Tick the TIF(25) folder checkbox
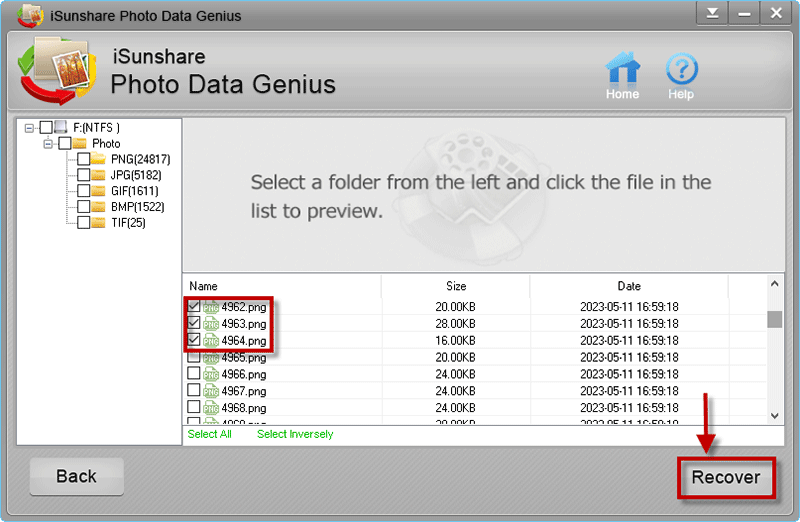Image resolution: width=800 pixels, height=522 pixels. pos(84,222)
